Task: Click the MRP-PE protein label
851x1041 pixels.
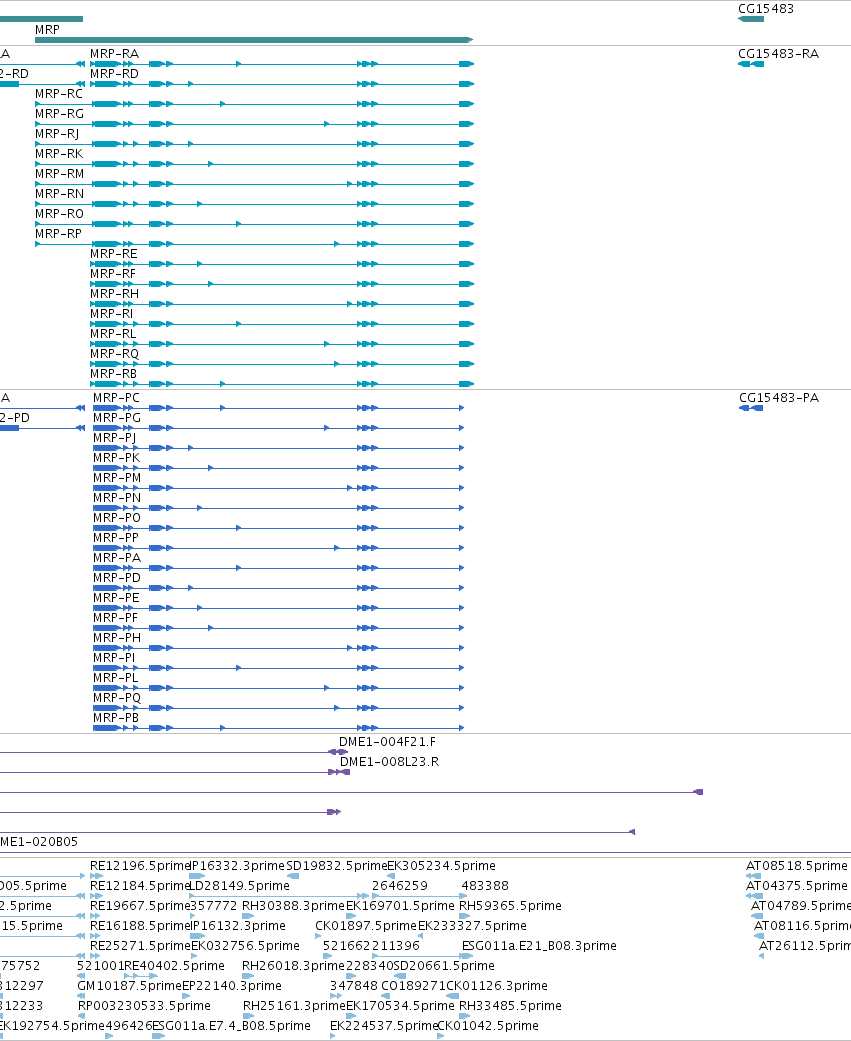Action: [x=116, y=597]
